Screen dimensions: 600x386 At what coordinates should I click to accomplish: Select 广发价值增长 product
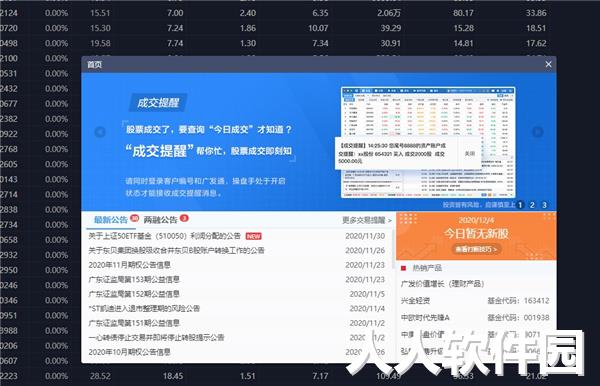(x=442, y=284)
